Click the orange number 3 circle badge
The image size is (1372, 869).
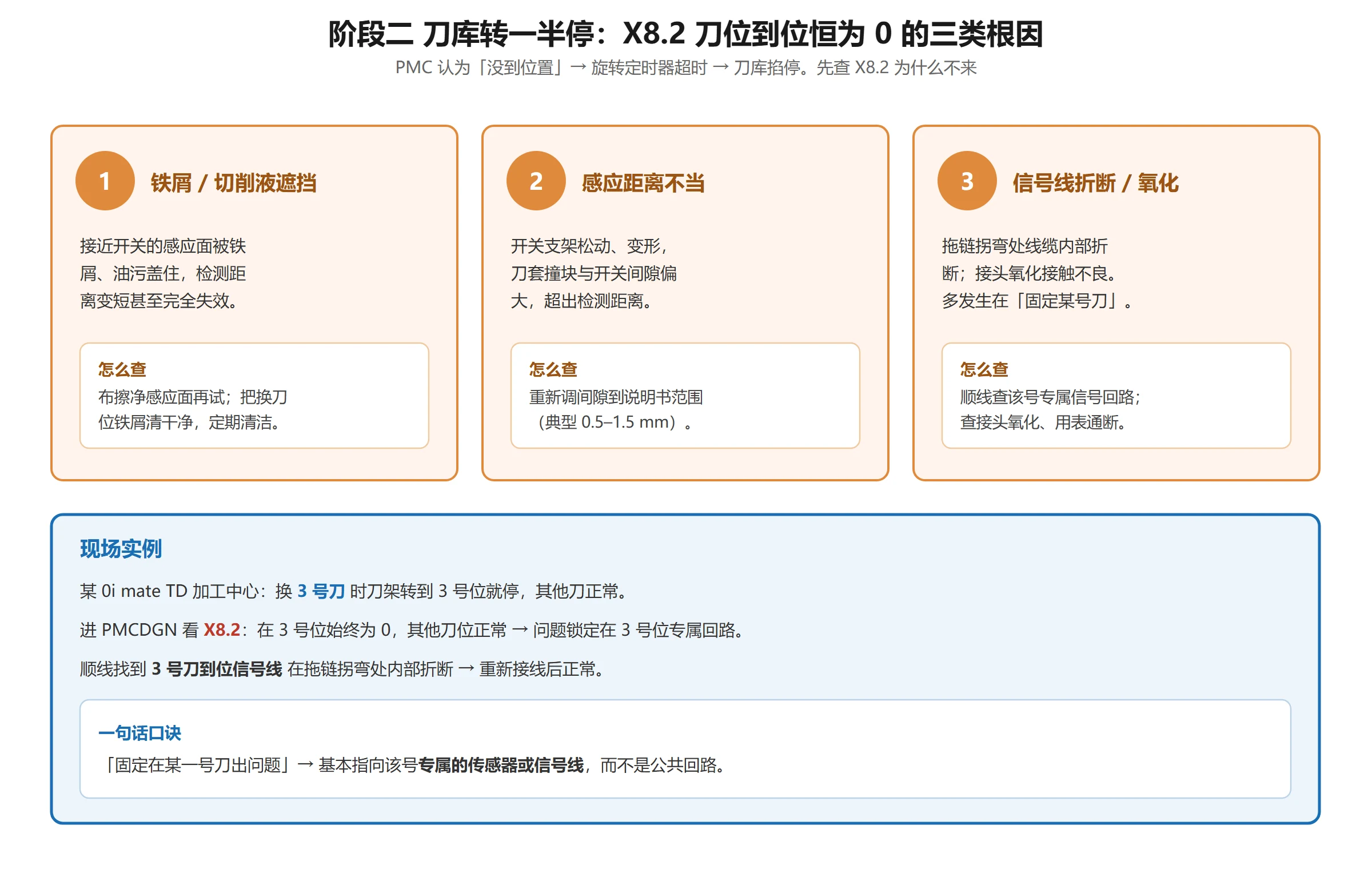(x=967, y=181)
